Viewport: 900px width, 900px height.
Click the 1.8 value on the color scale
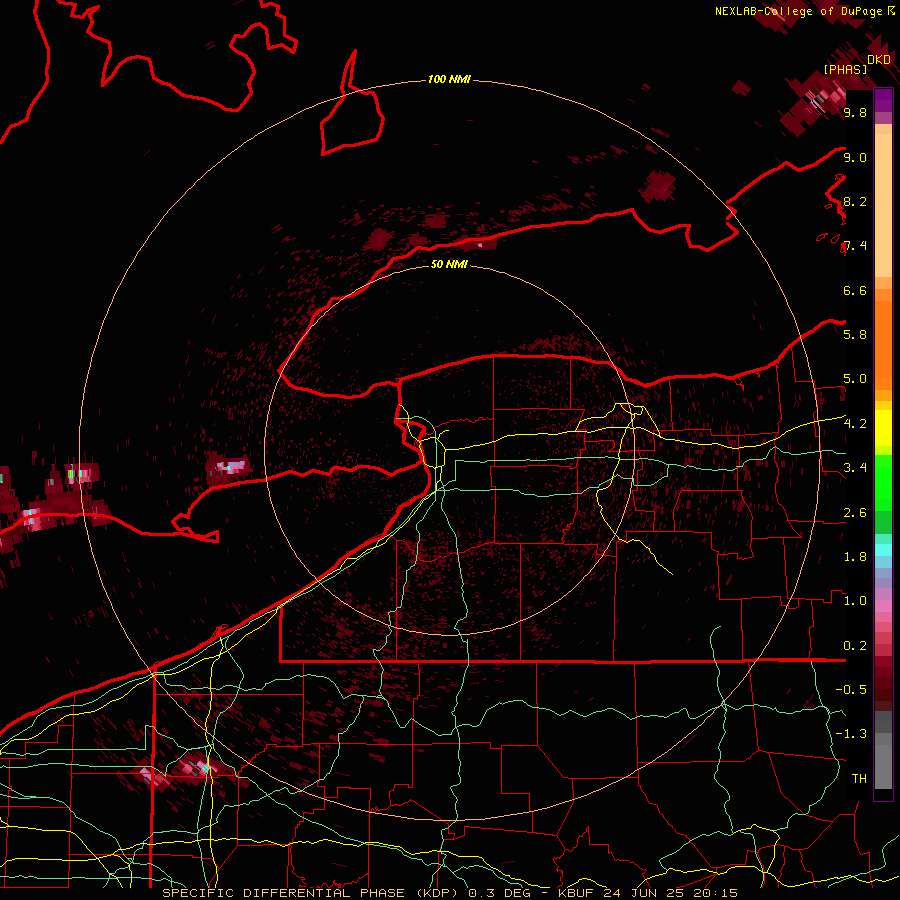(x=855, y=557)
